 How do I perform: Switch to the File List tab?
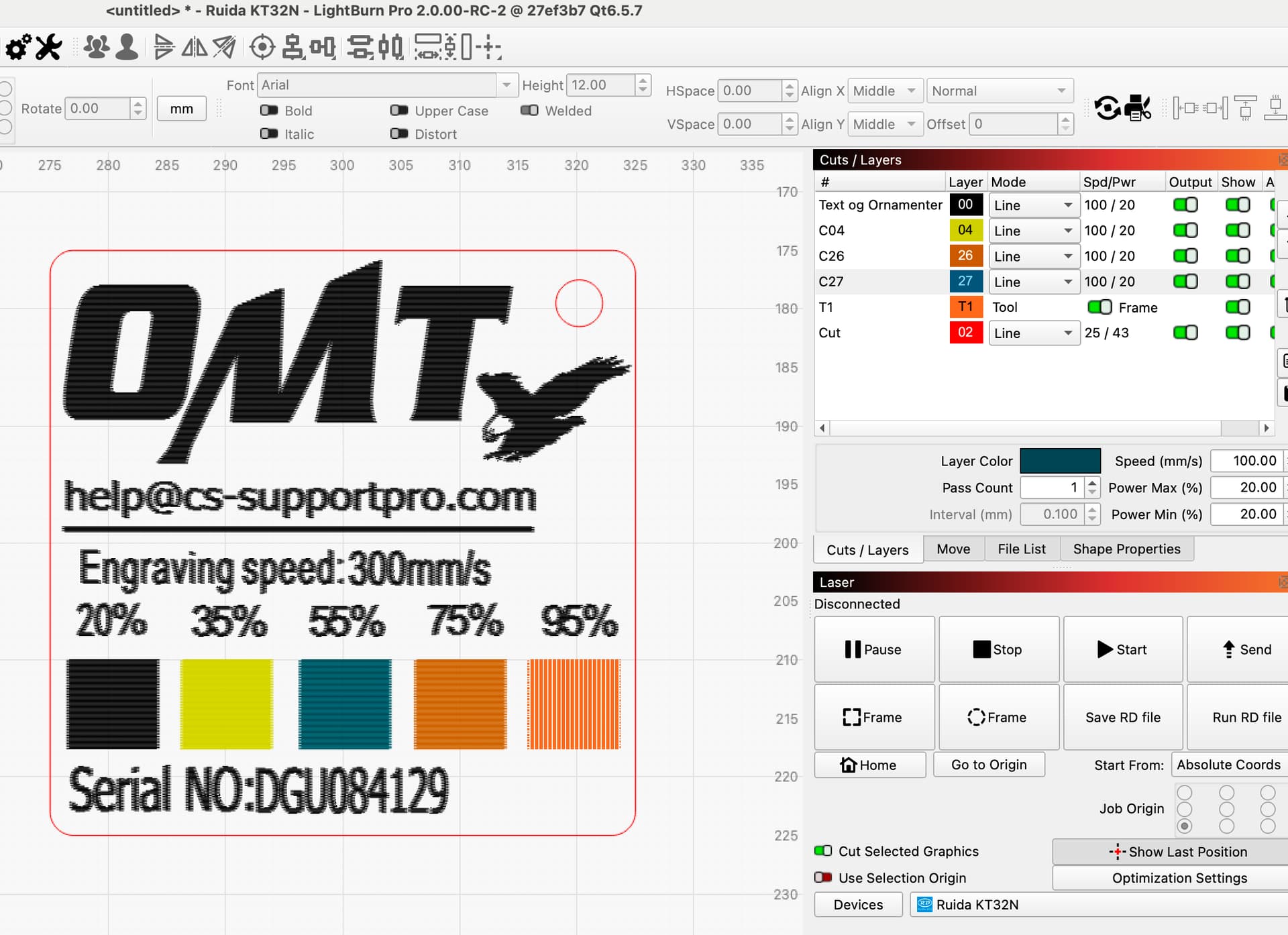click(x=1022, y=549)
